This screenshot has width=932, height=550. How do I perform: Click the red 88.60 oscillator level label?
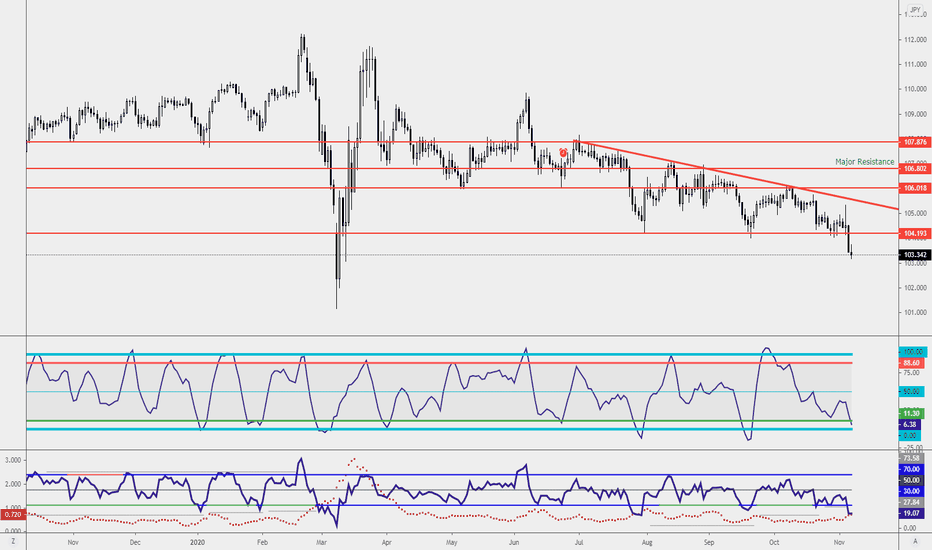click(911, 363)
